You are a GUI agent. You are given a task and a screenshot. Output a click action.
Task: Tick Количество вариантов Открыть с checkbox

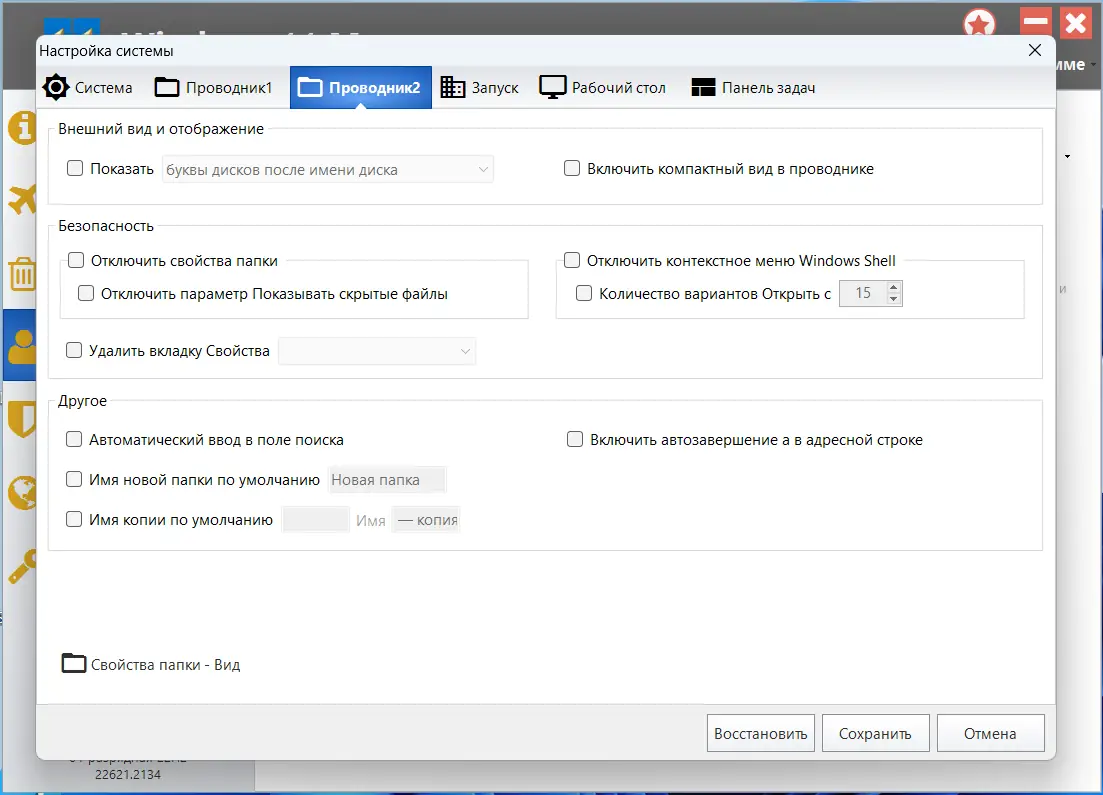click(584, 293)
